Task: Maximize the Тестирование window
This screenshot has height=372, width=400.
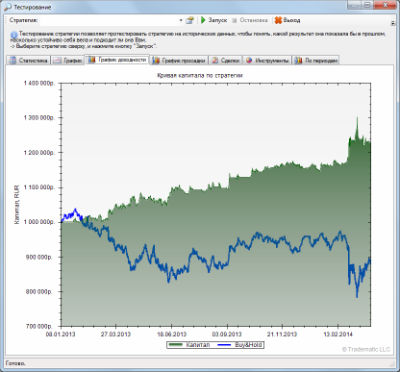Action: pos(366,5)
